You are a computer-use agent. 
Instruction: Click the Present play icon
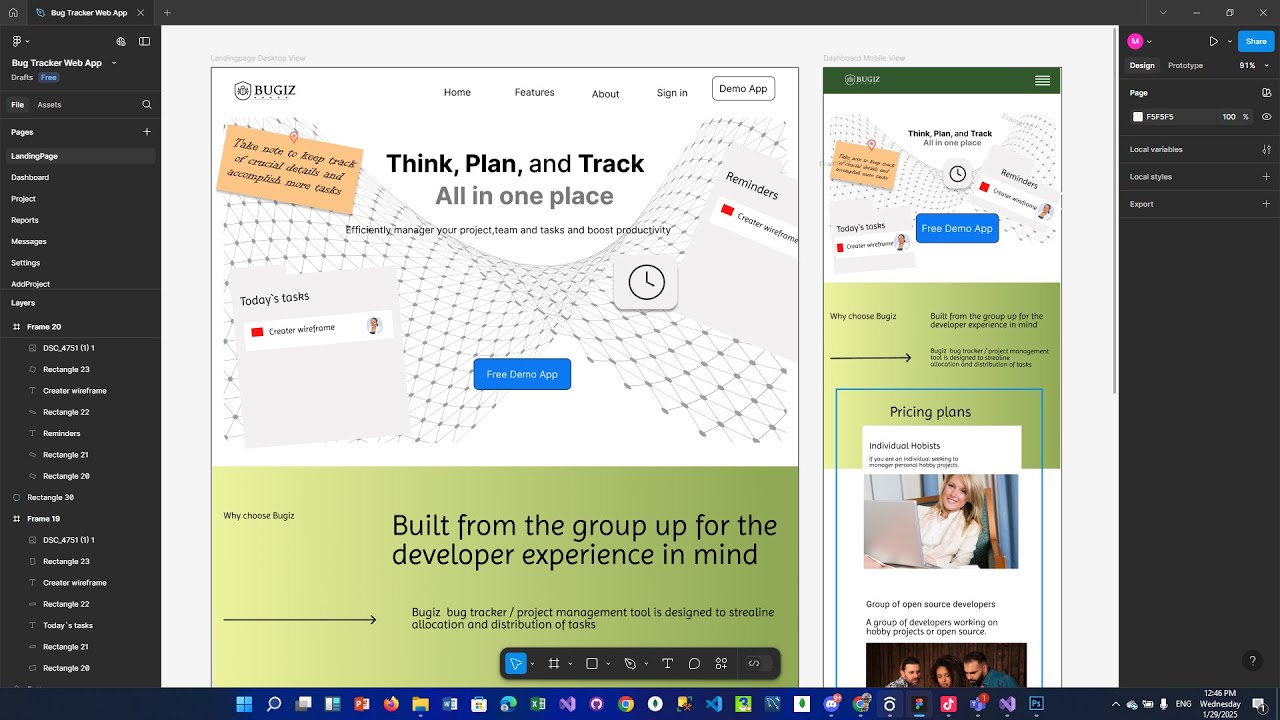pos(1213,41)
